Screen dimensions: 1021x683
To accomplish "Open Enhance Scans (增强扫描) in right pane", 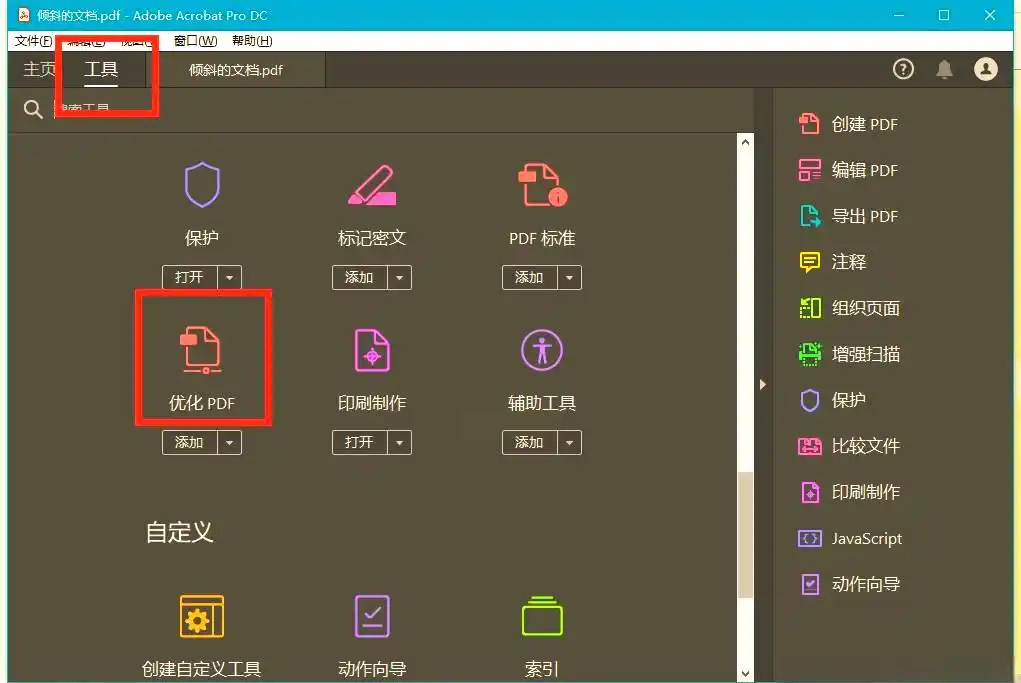I will click(849, 354).
